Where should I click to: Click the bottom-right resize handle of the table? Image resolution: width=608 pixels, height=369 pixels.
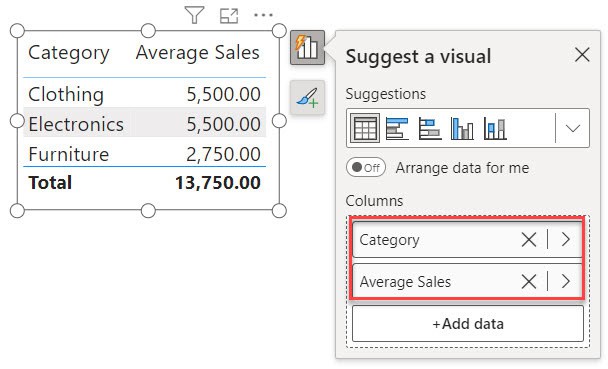click(279, 211)
